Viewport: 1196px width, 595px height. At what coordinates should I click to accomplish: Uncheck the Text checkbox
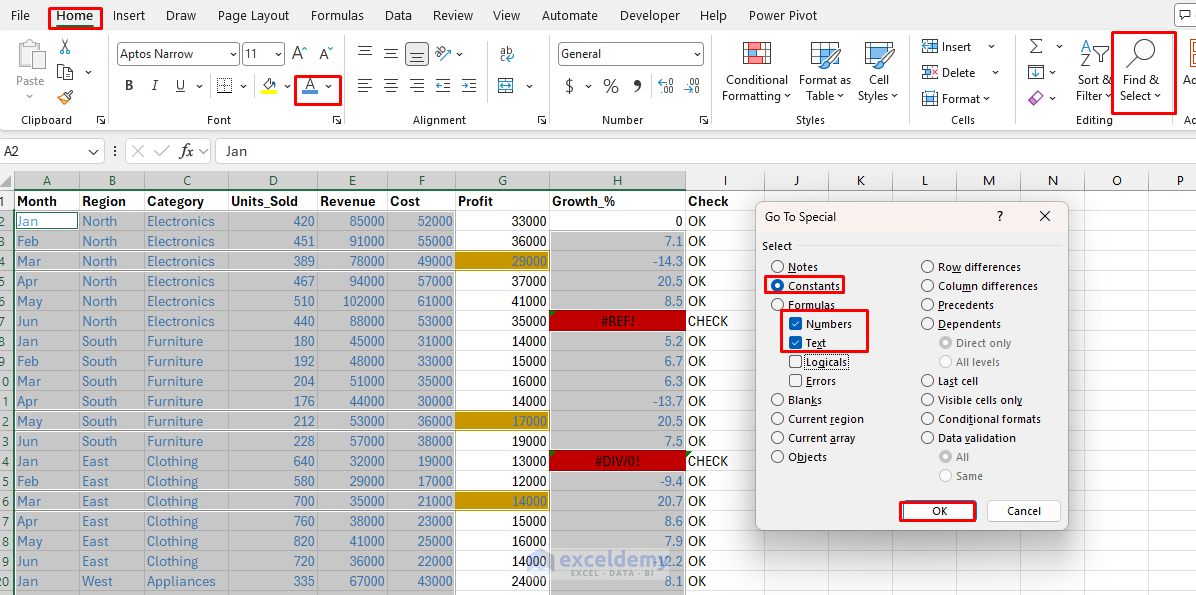coord(796,343)
